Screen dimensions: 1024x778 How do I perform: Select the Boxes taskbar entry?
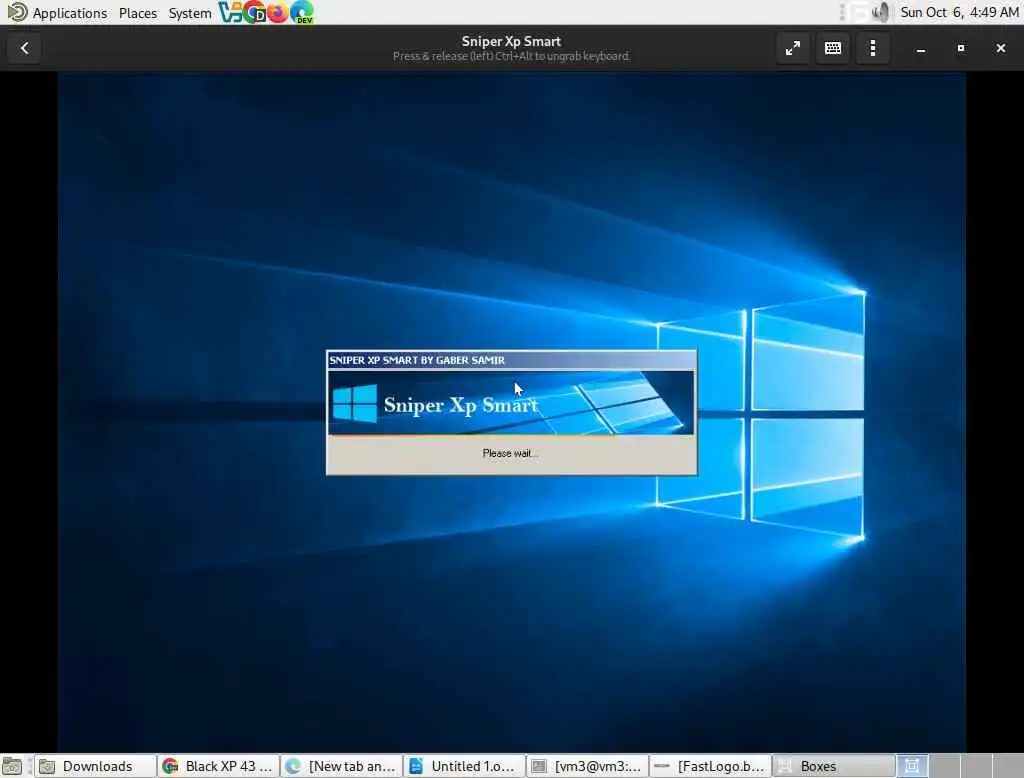[833, 766]
